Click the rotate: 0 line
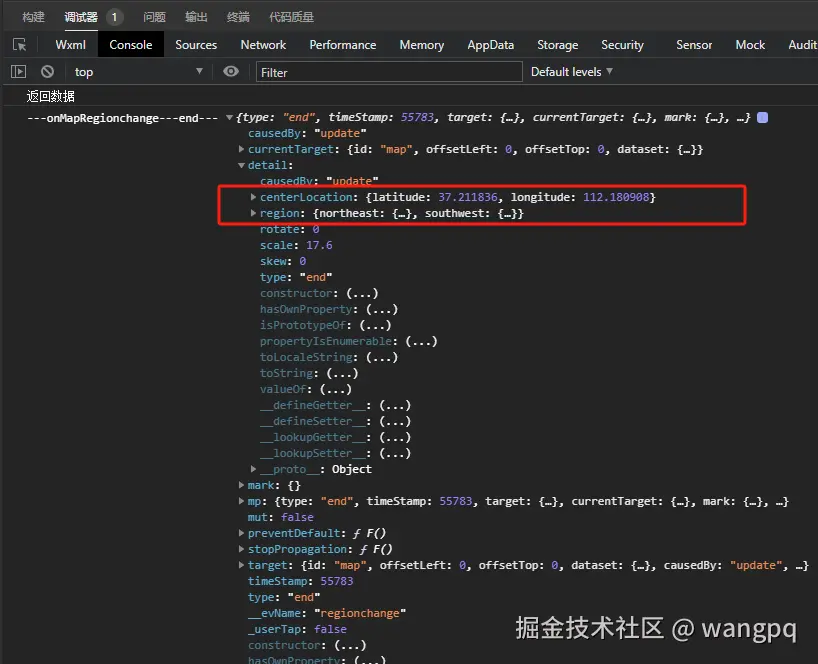 point(290,230)
